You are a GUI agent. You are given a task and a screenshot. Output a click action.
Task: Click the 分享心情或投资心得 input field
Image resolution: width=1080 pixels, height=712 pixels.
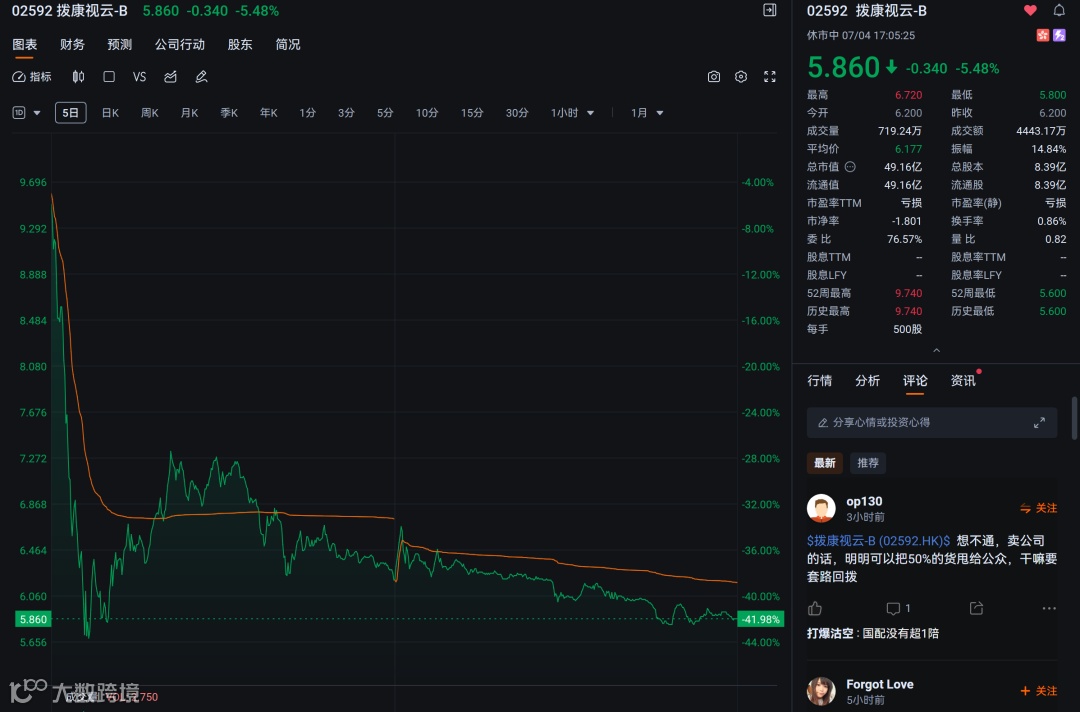pyautogui.click(x=932, y=423)
